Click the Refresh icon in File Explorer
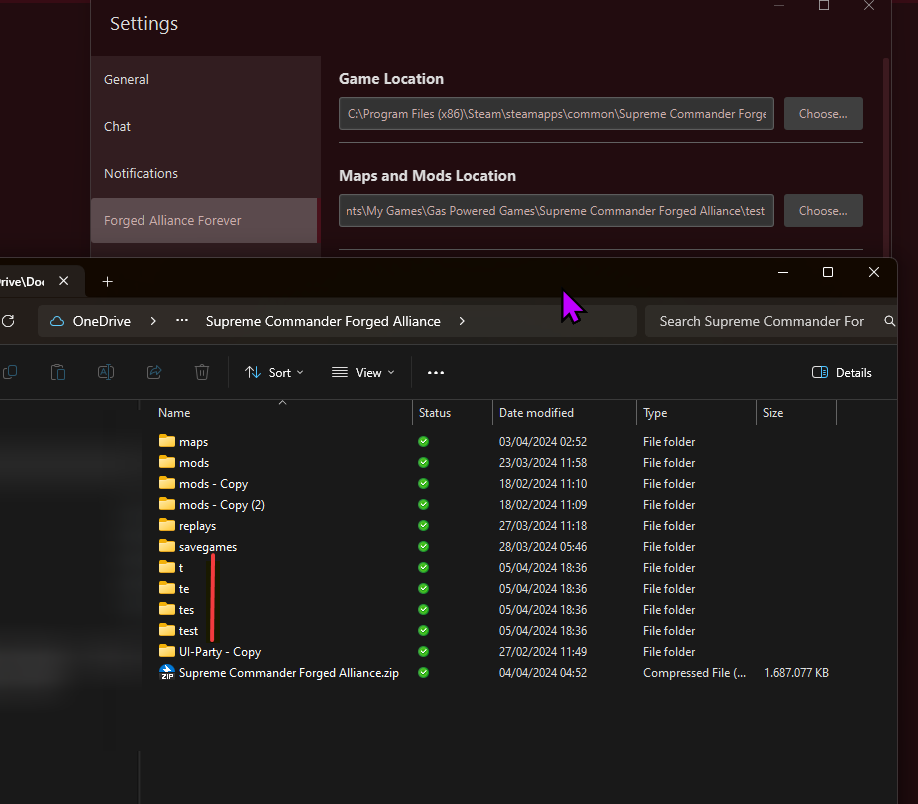The height and width of the screenshot is (804, 918). [x=8, y=321]
